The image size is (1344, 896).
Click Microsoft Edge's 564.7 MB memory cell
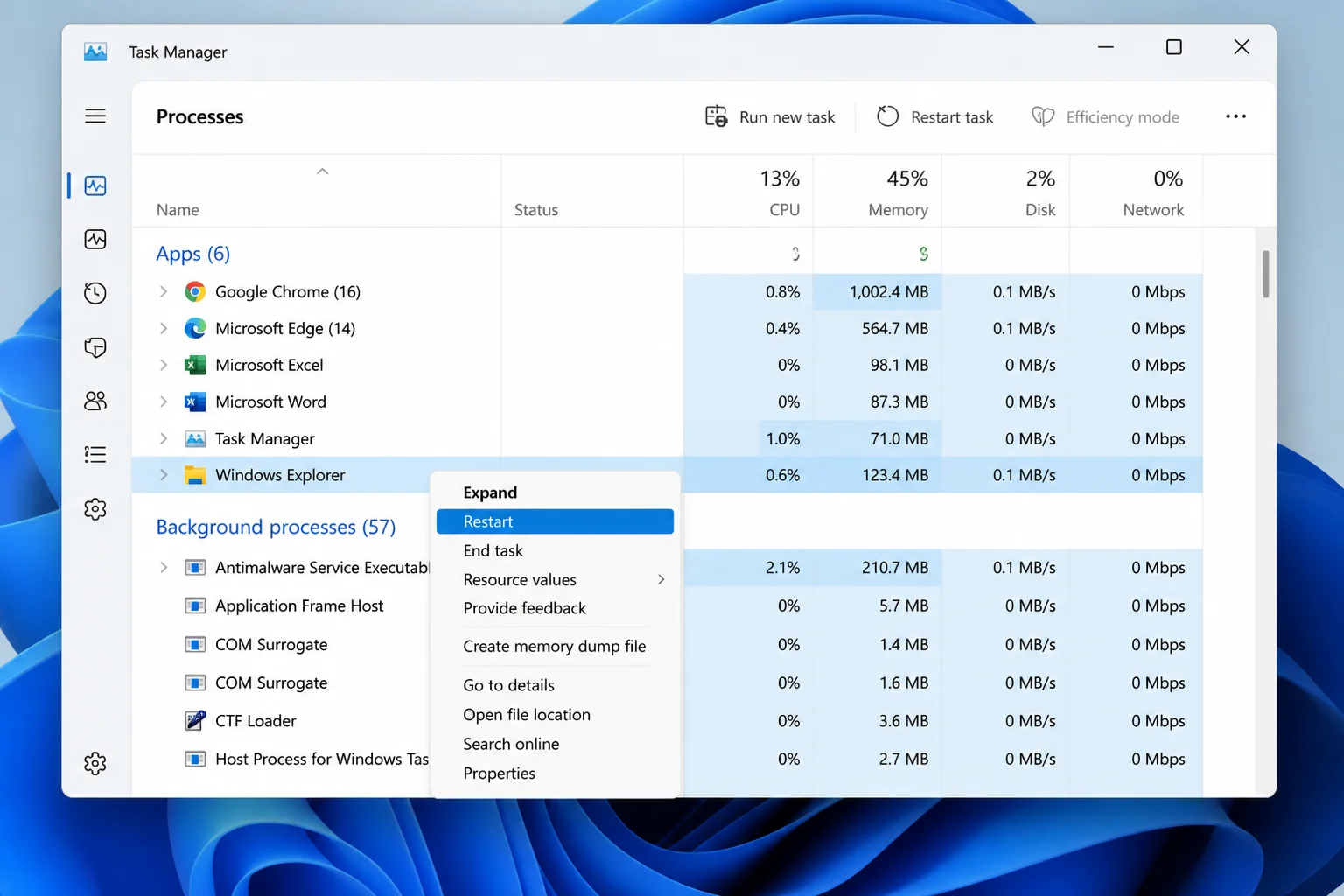878,329
